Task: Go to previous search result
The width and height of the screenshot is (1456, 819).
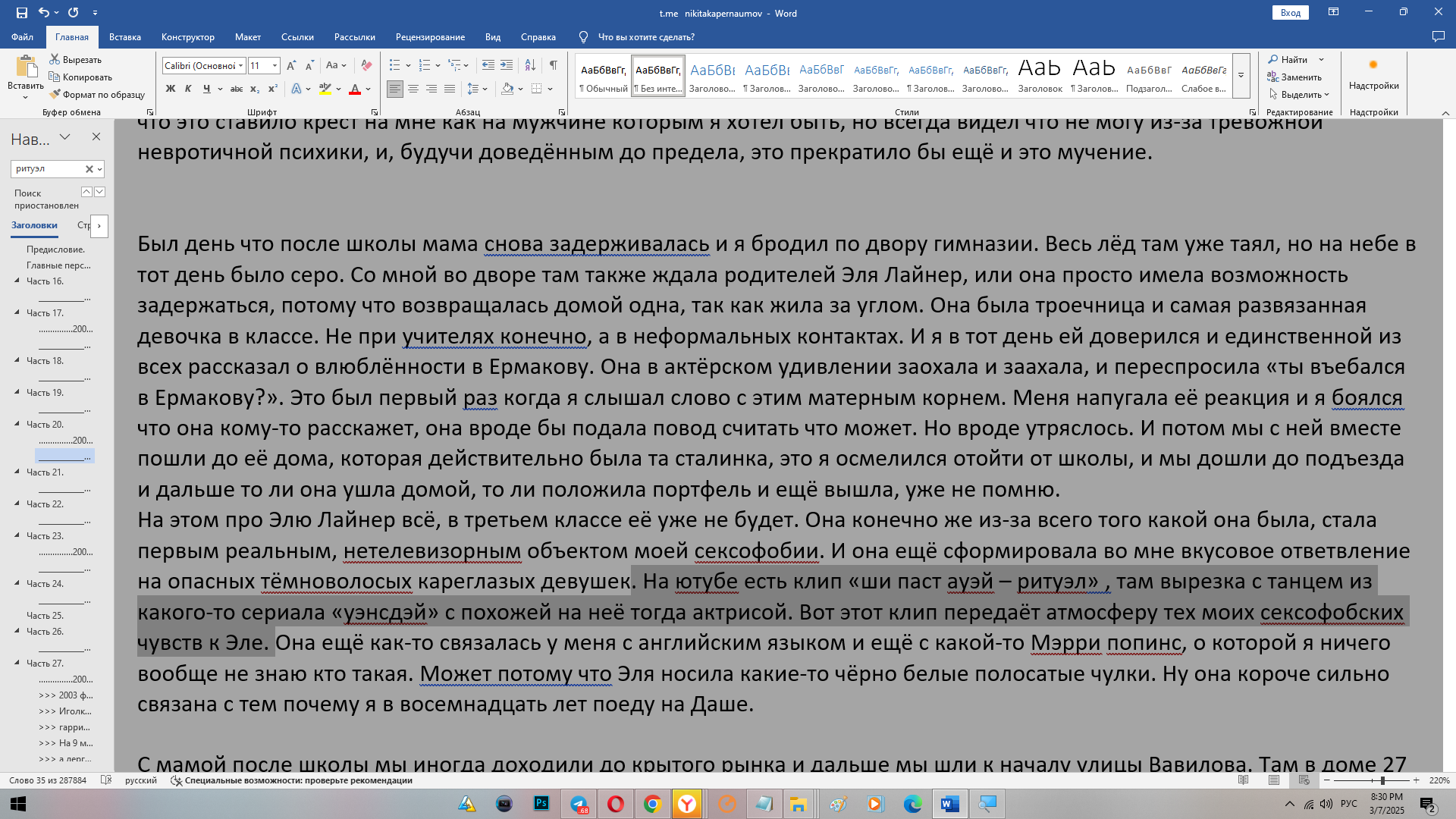Action: pyautogui.click(x=86, y=192)
